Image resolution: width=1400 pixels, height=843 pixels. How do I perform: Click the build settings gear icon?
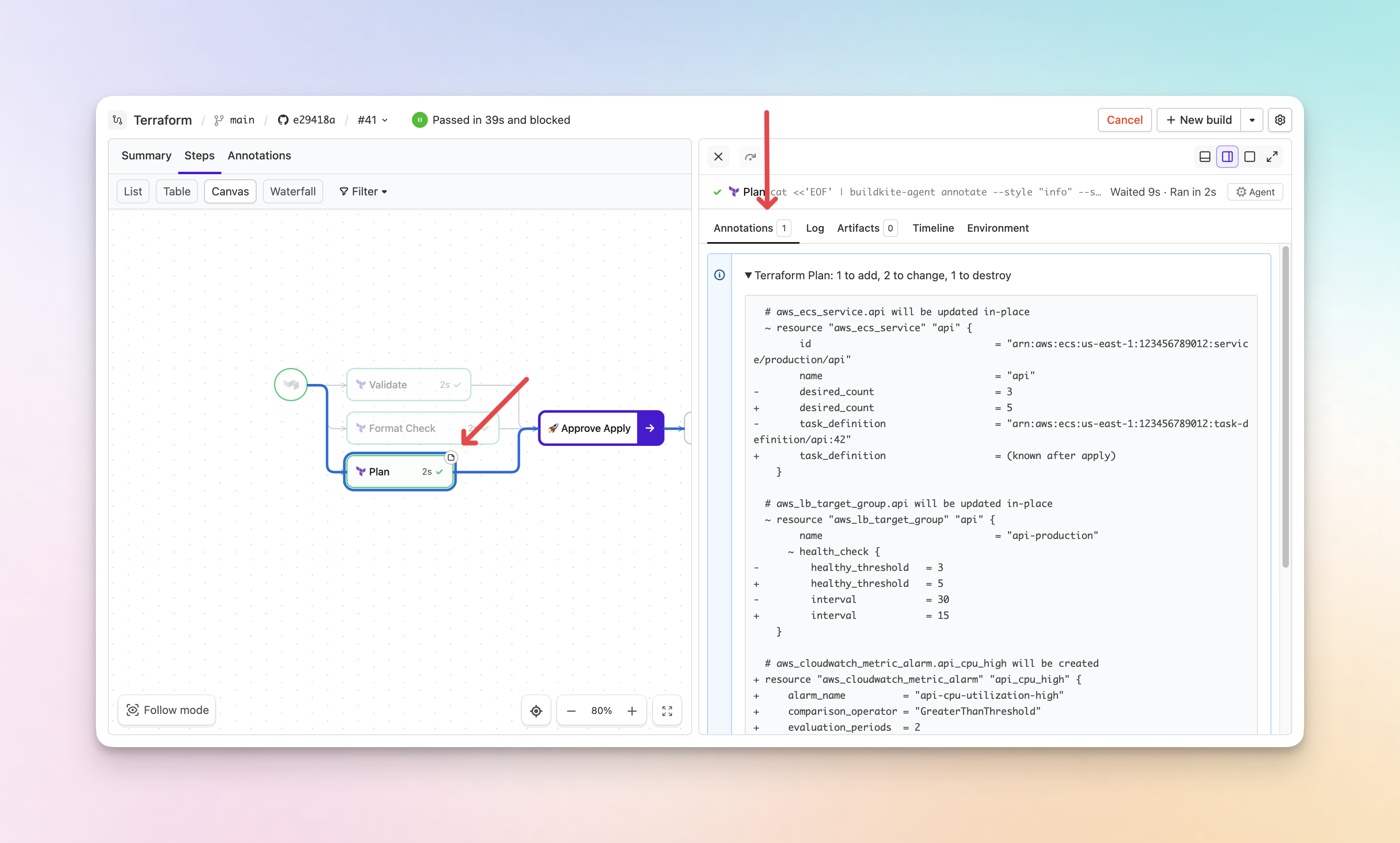click(1280, 120)
